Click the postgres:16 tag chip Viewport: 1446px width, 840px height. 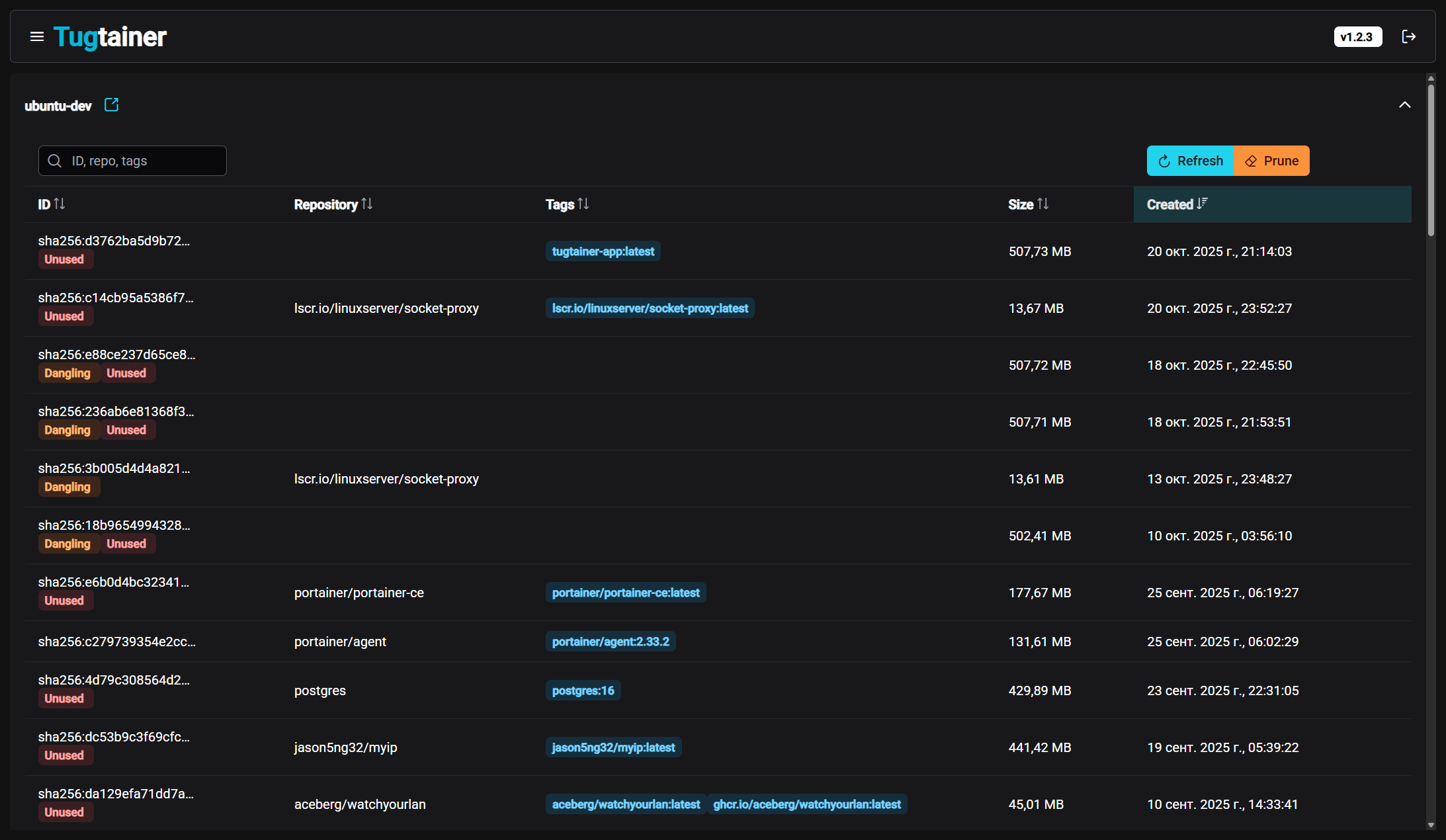tap(583, 691)
